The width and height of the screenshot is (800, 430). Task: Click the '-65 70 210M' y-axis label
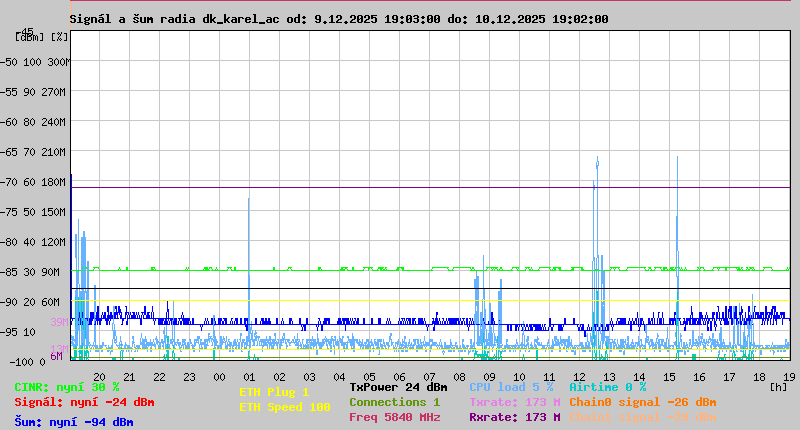(x=34, y=153)
